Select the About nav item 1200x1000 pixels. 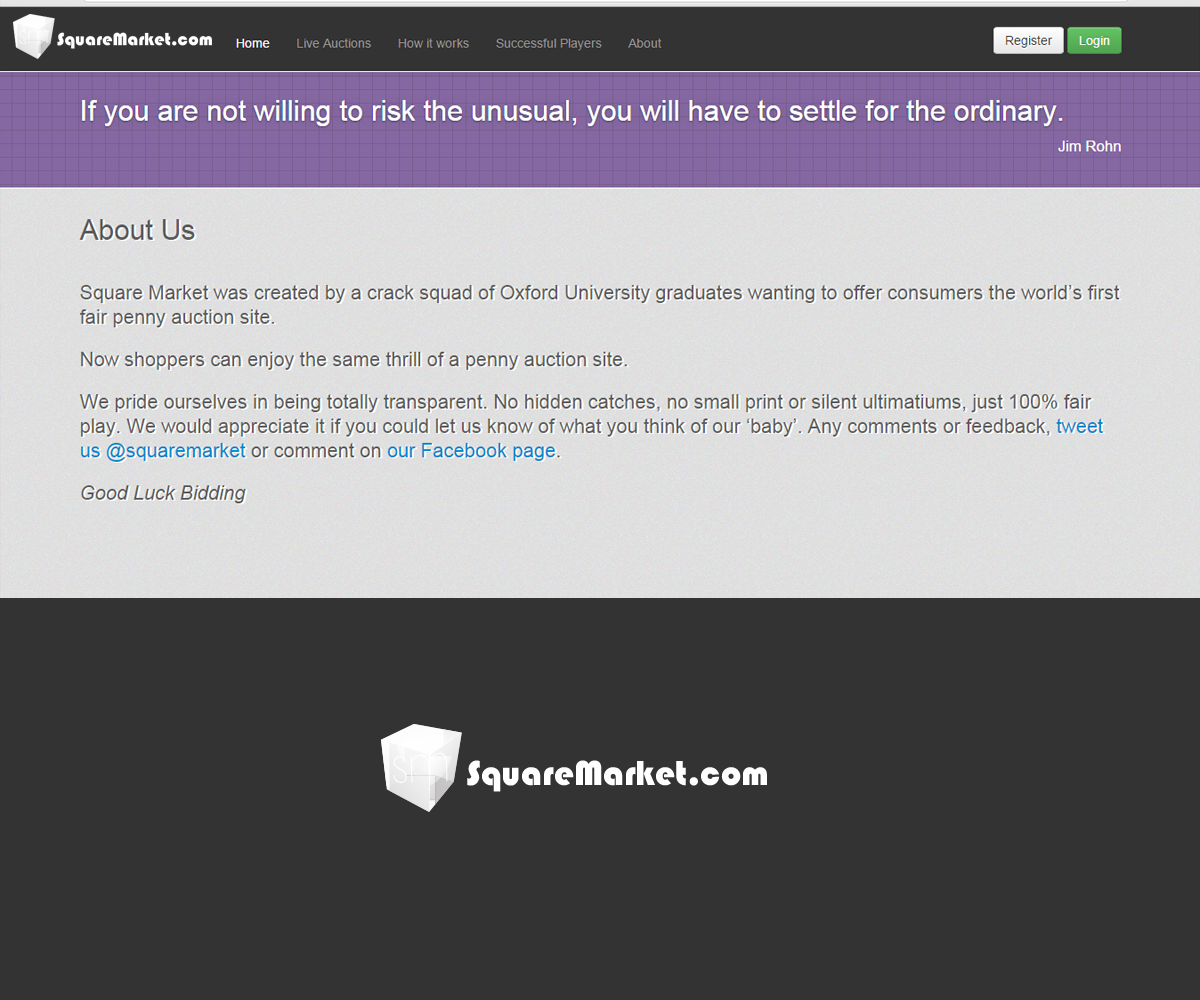point(644,43)
